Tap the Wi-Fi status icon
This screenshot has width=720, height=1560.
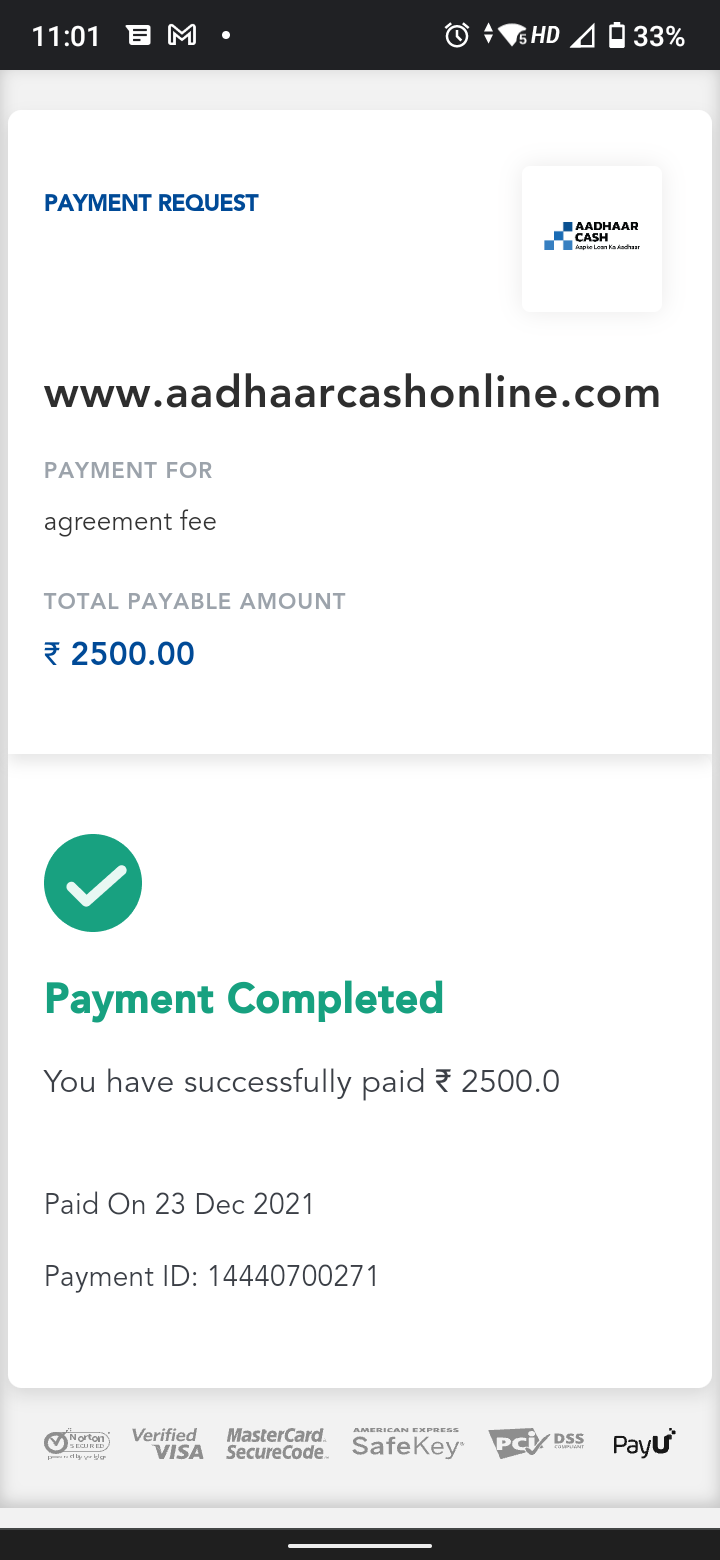(512, 36)
